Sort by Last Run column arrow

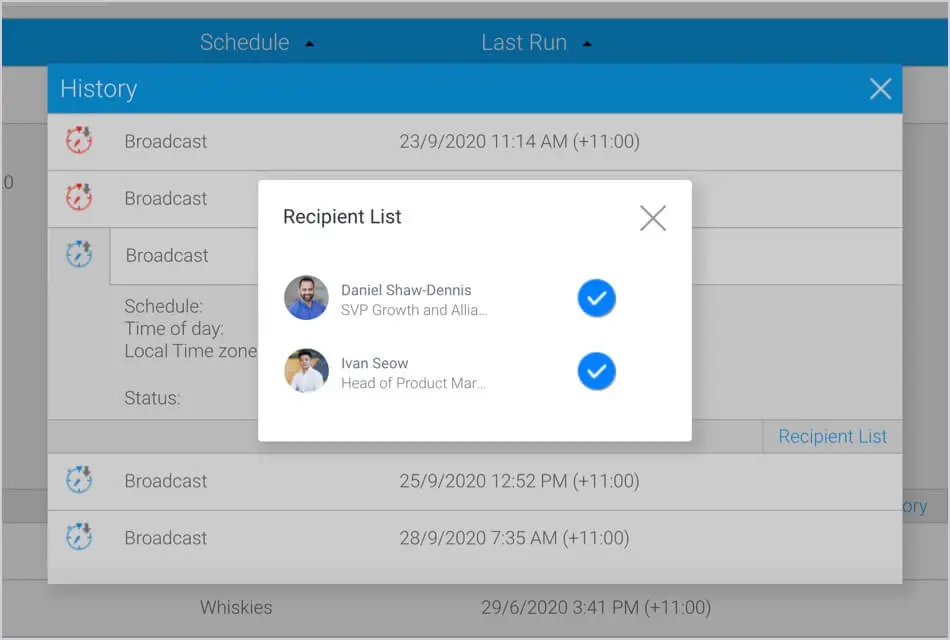587,44
